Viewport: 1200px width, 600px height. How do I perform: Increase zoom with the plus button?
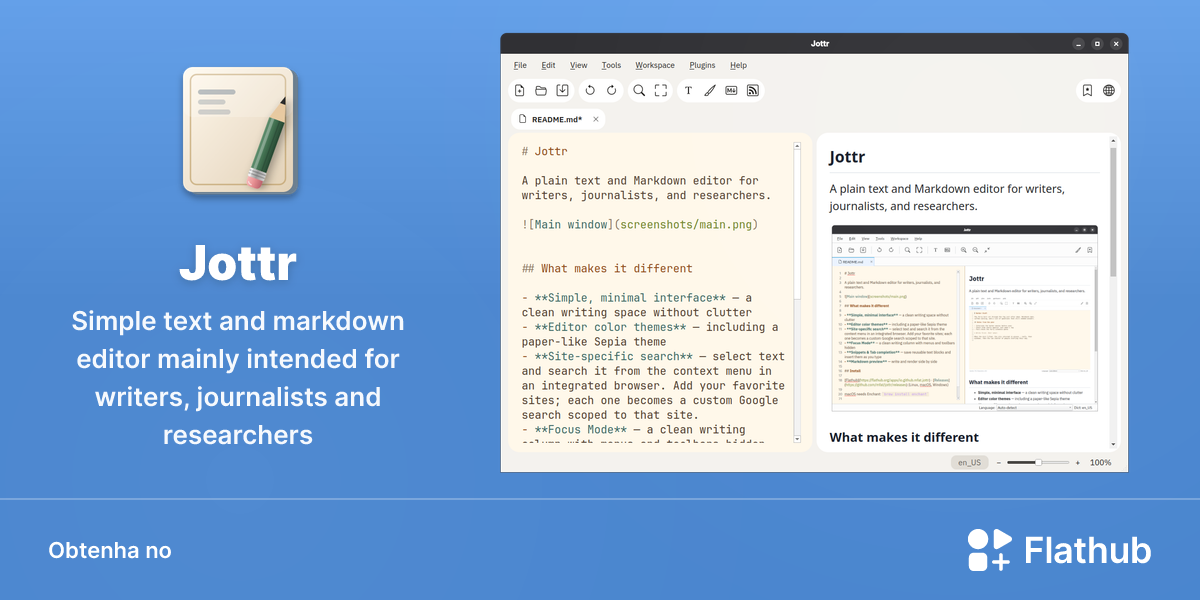click(1077, 462)
